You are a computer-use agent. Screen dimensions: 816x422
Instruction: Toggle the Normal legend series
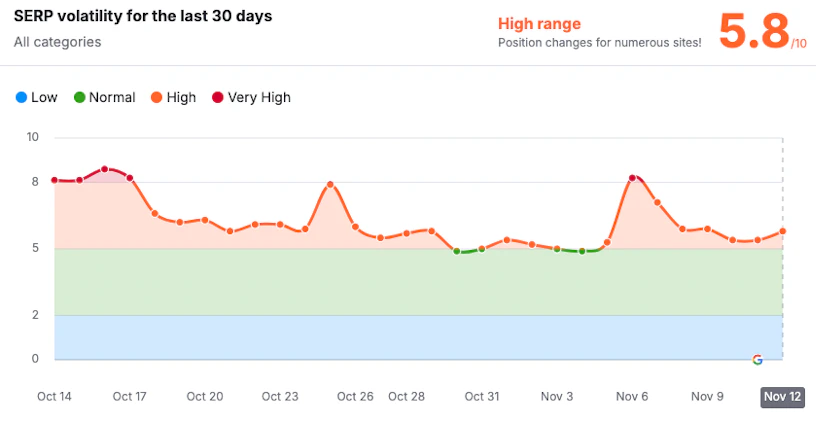(x=105, y=97)
